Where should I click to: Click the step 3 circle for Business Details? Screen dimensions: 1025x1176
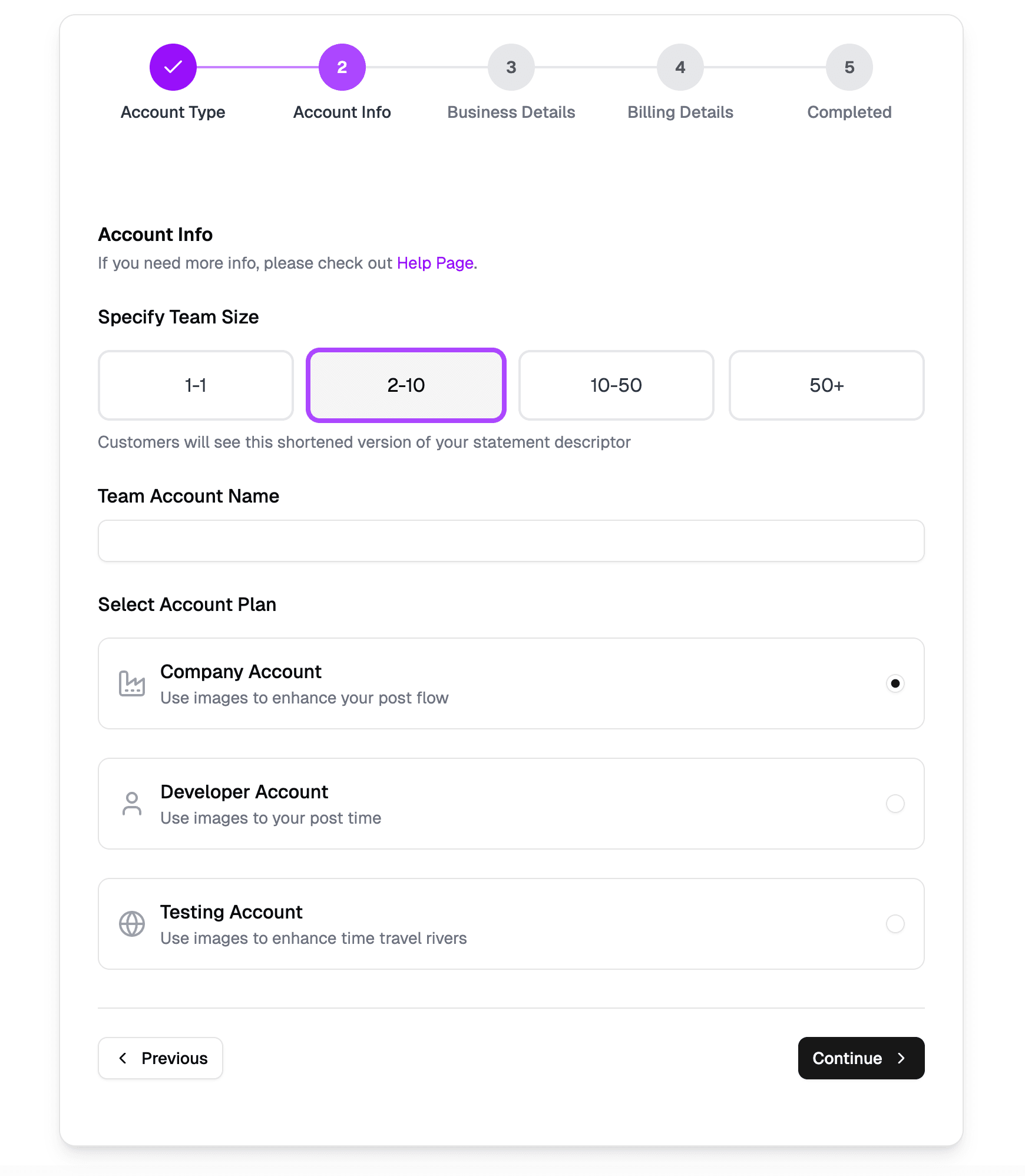point(511,67)
